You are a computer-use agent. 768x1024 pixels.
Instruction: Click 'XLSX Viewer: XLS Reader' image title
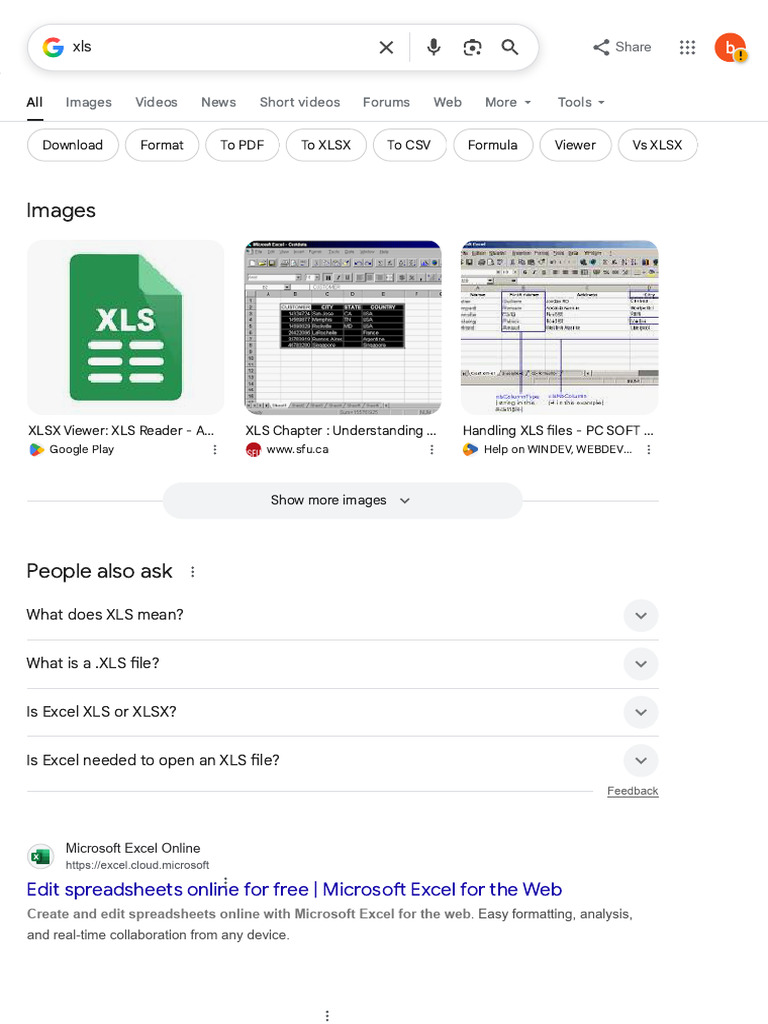tap(121, 430)
